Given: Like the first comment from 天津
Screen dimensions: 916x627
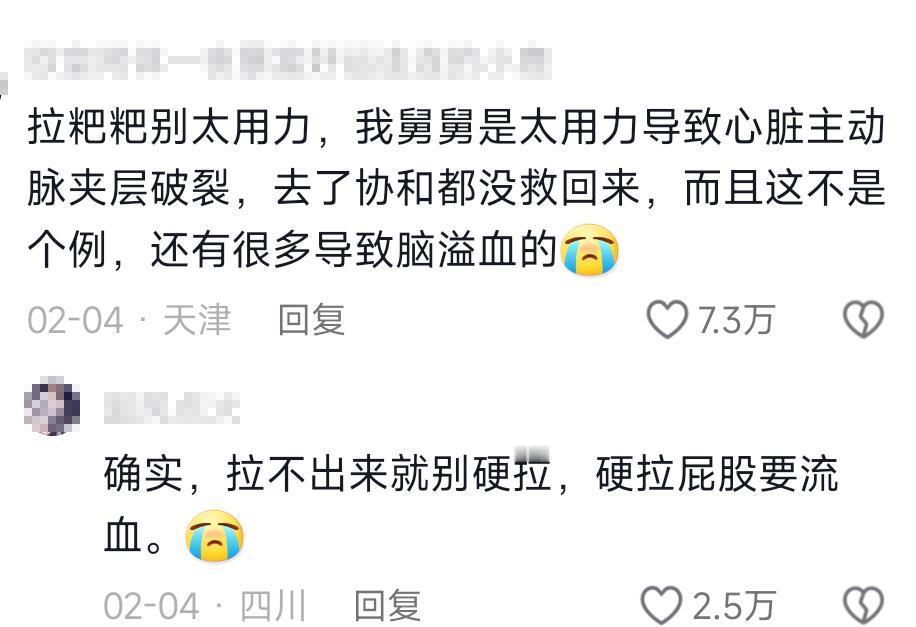Looking at the screenshot, I should point(667,320).
